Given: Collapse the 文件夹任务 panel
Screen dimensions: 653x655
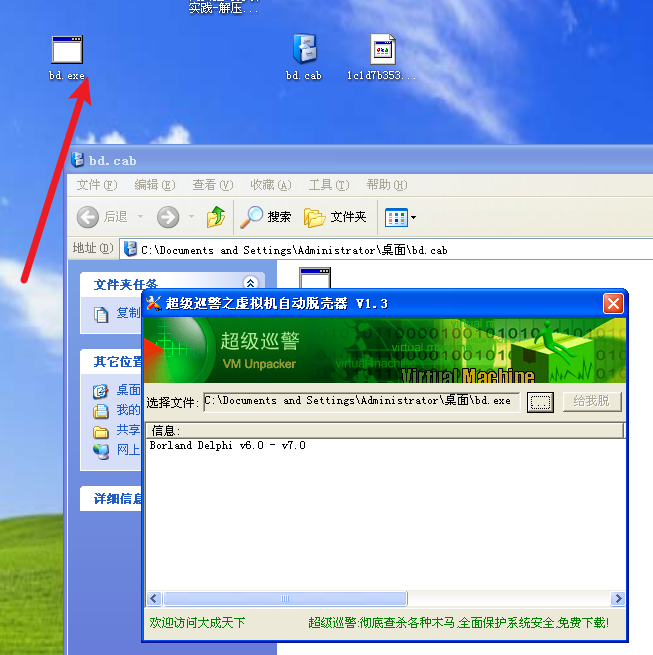Looking at the screenshot, I should [251, 283].
